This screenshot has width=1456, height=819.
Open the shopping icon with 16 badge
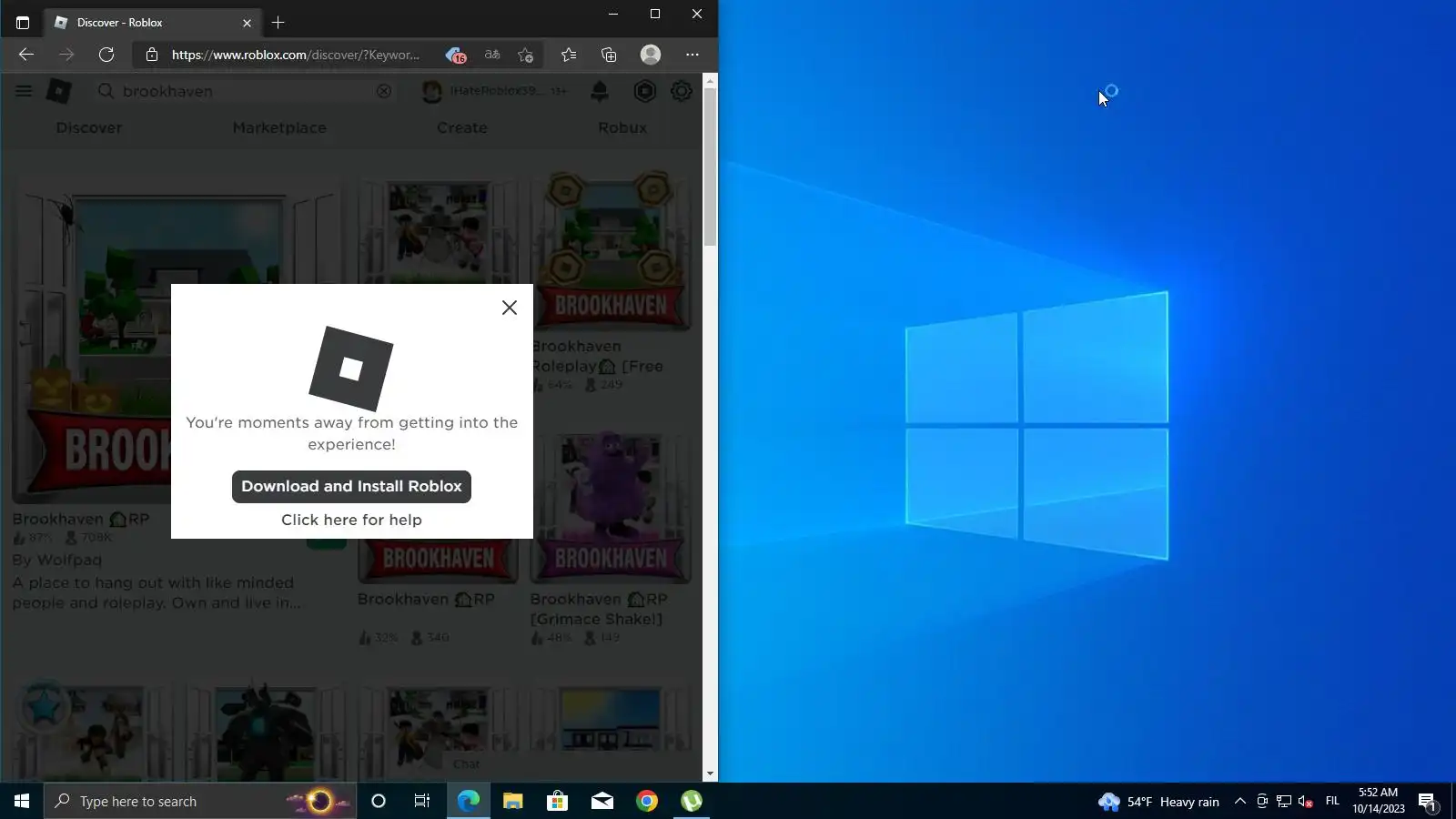455,55
